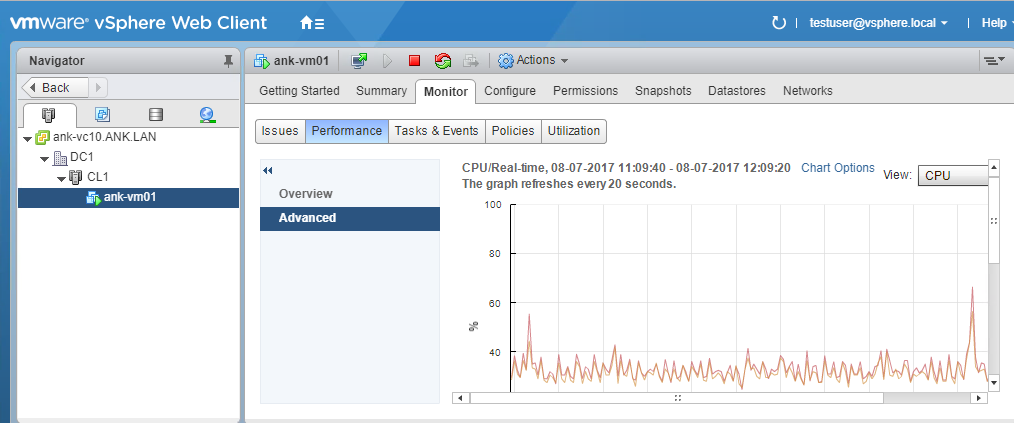Go Back in the Navigator
1014x423 pixels.
click(x=56, y=87)
